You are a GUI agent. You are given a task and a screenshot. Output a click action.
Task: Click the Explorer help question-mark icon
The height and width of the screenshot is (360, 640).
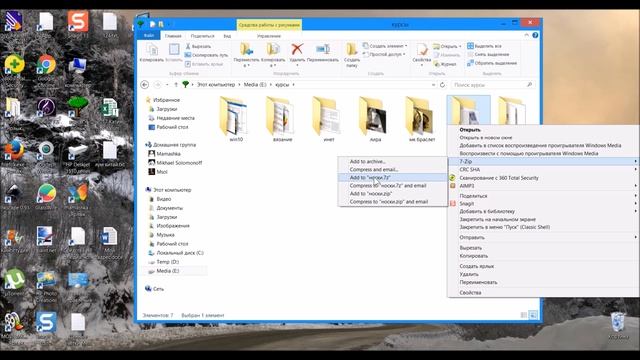535,36
